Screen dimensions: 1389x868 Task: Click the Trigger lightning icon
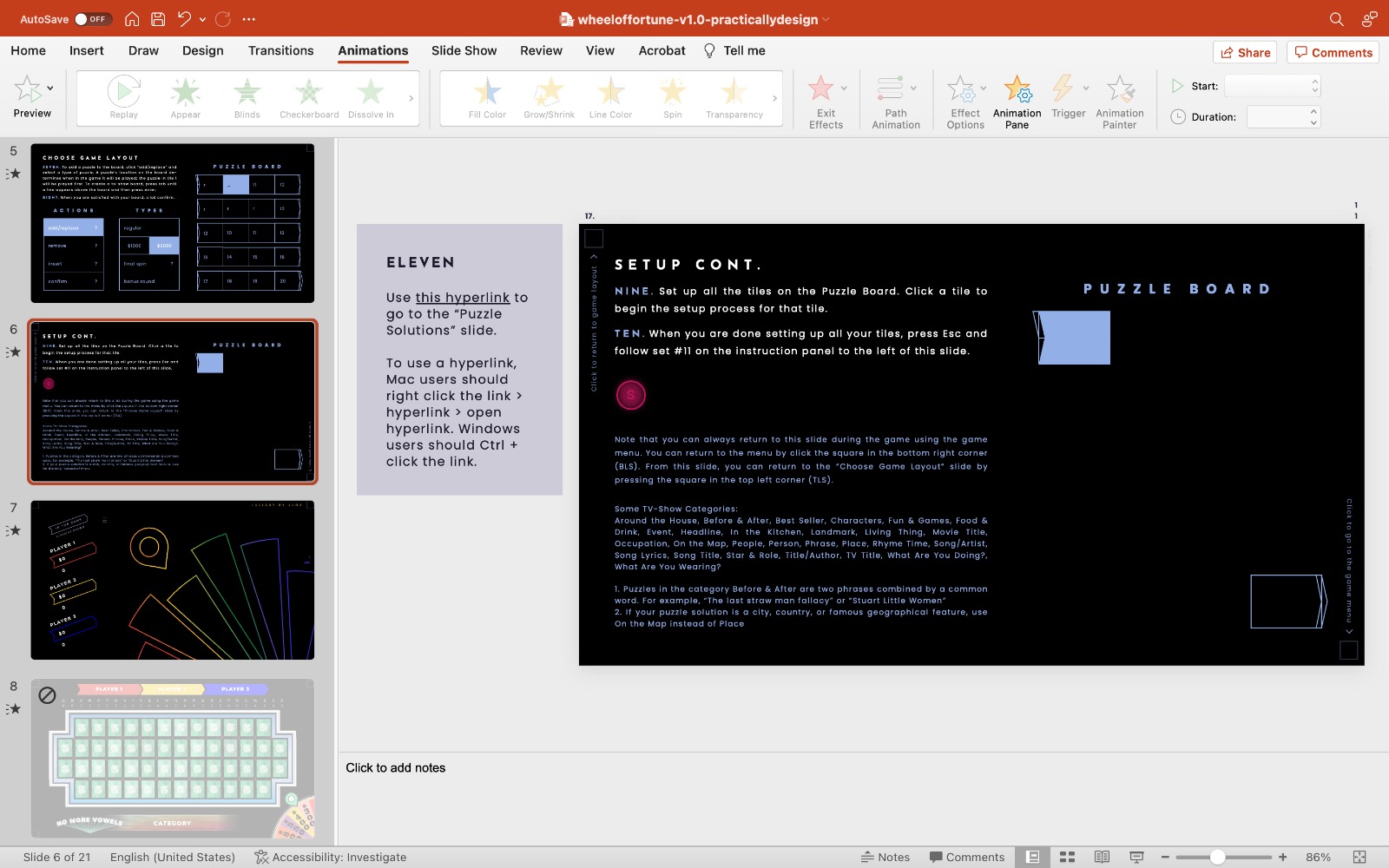tap(1063, 88)
